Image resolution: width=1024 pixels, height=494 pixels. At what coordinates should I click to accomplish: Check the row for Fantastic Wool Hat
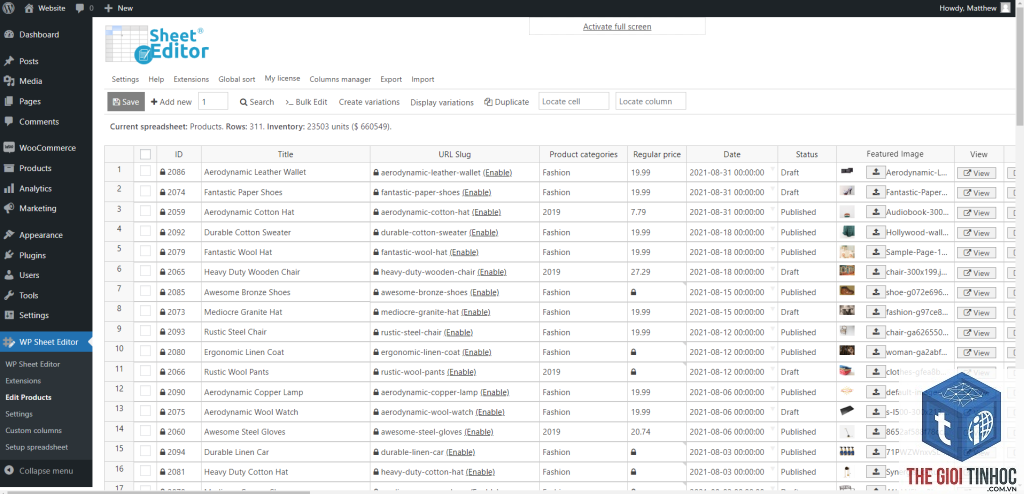145,252
